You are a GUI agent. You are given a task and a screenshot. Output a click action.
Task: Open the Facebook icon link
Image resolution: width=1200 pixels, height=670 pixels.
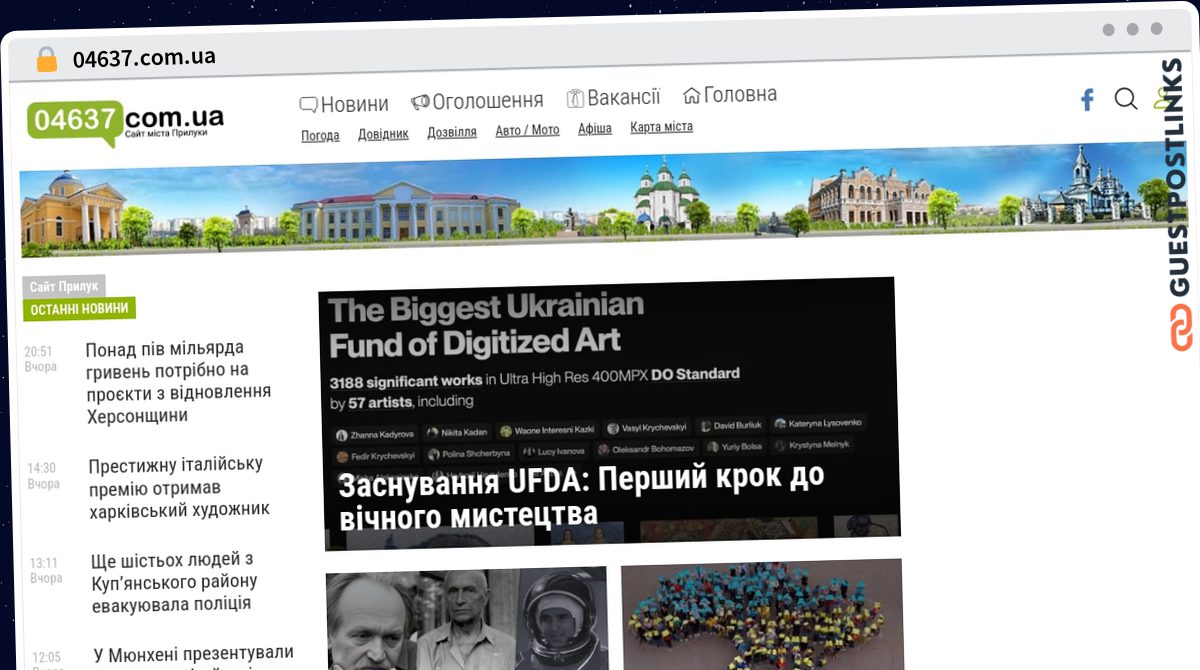[x=1087, y=99]
